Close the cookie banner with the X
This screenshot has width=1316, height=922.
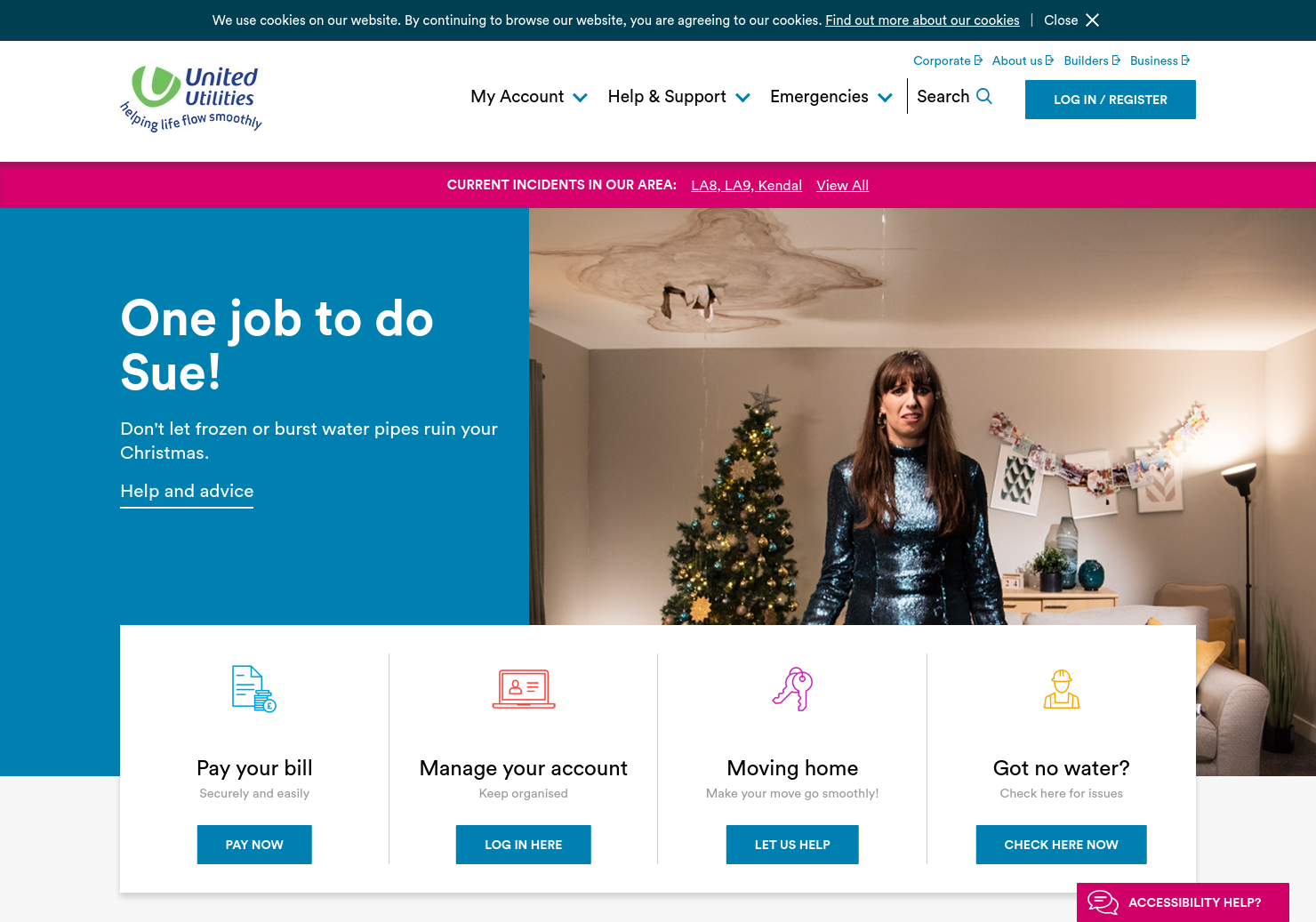[1093, 20]
